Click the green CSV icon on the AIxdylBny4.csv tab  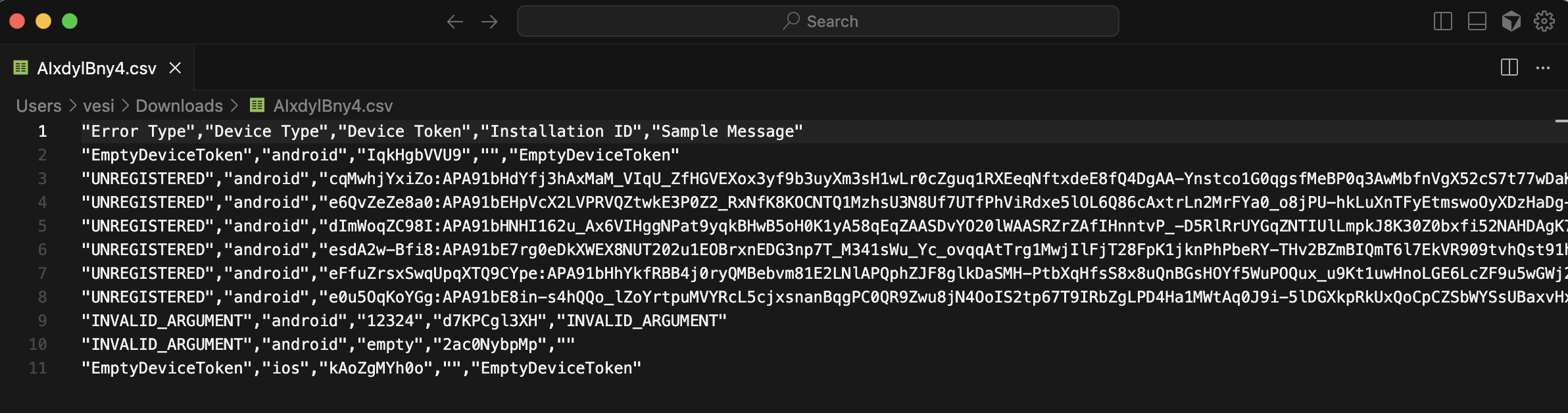[20, 68]
